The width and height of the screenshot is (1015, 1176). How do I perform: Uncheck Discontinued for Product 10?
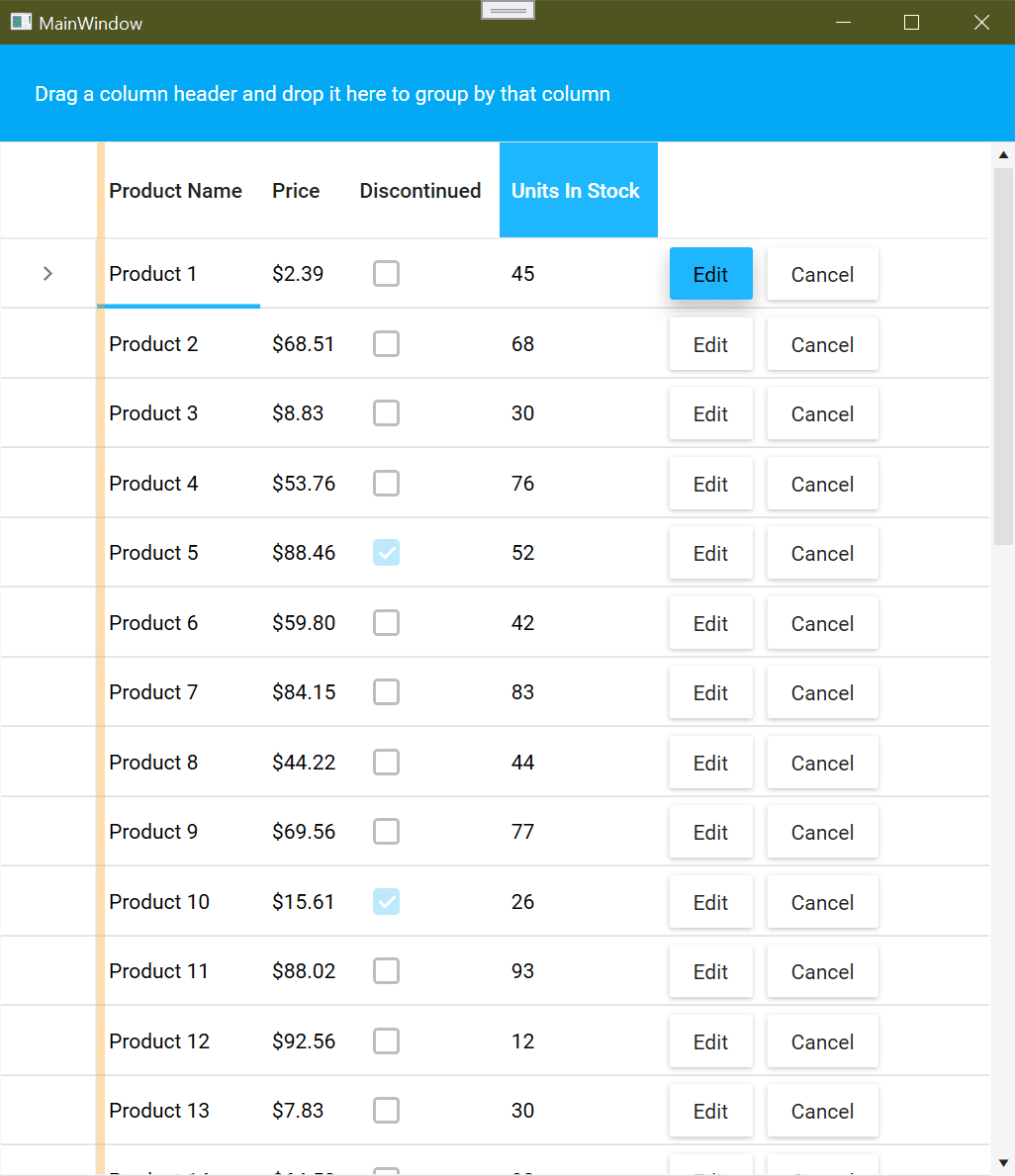tap(386, 902)
